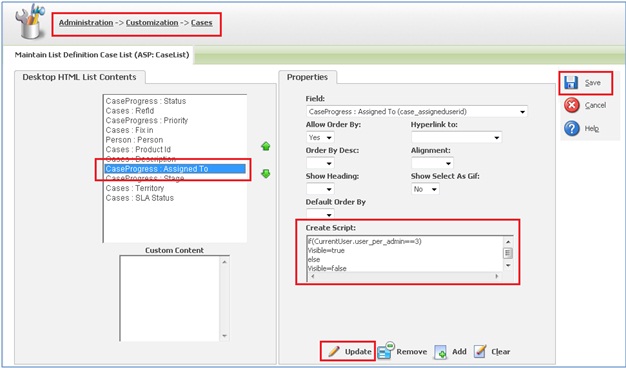Select the Maintain List Definition Case List tab
626x368 pixels.
point(102,55)
